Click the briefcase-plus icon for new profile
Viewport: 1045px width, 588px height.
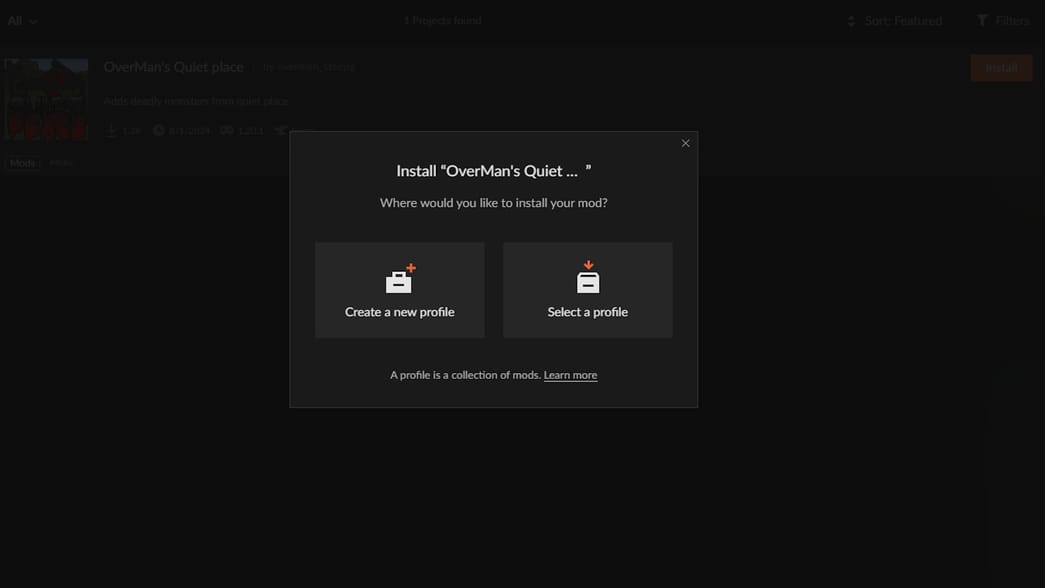click(400, 279)
